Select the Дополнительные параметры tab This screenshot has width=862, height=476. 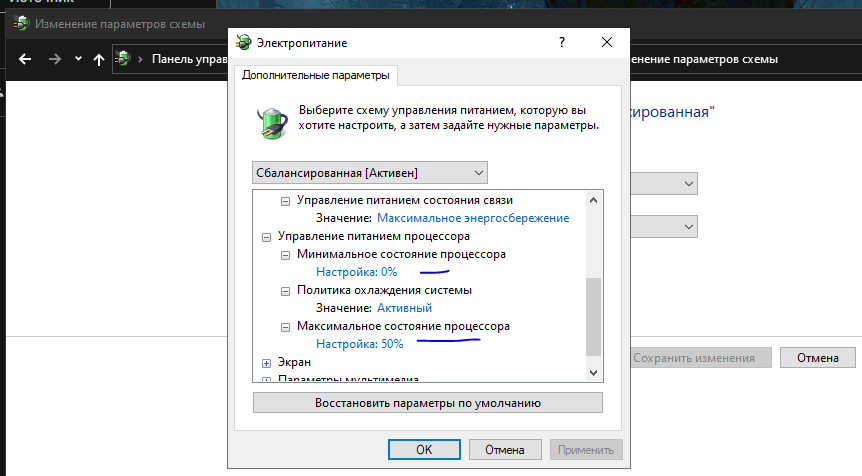click(x=316, y=75)
